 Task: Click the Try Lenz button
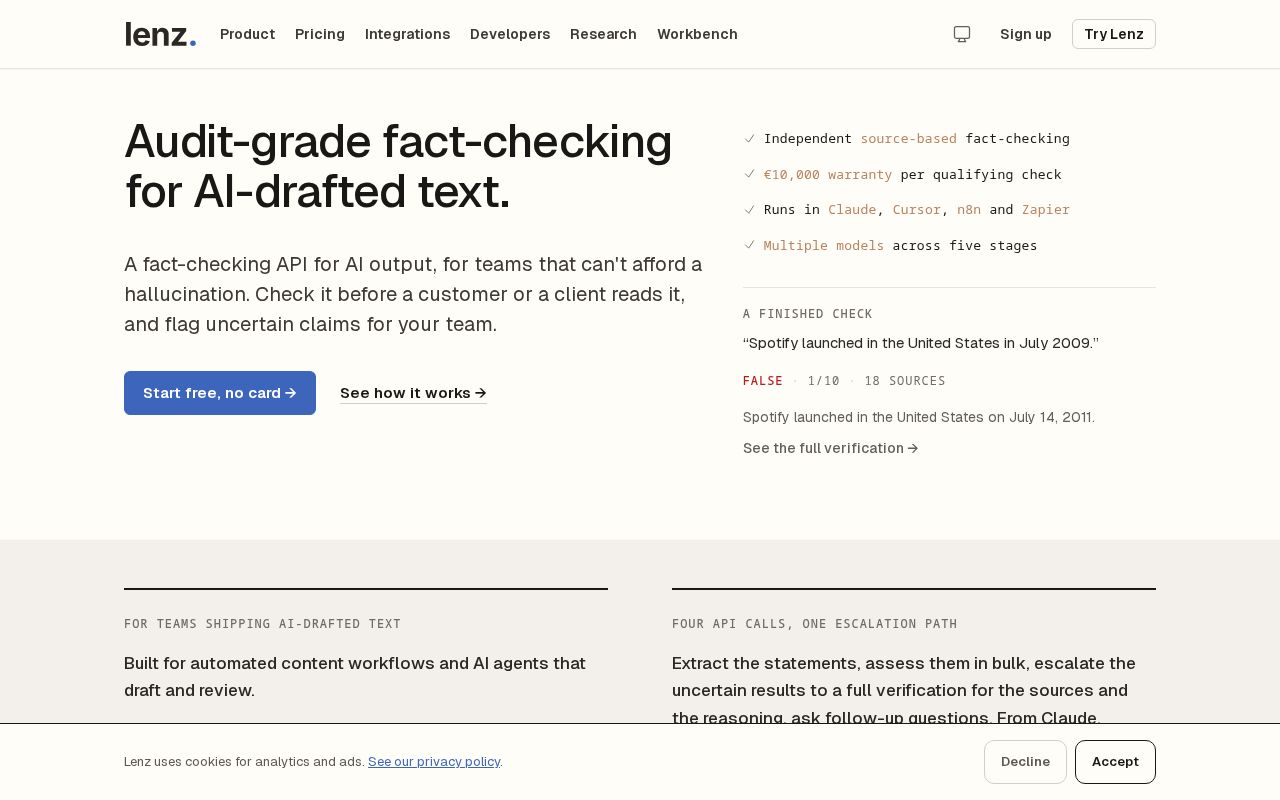1114,34
